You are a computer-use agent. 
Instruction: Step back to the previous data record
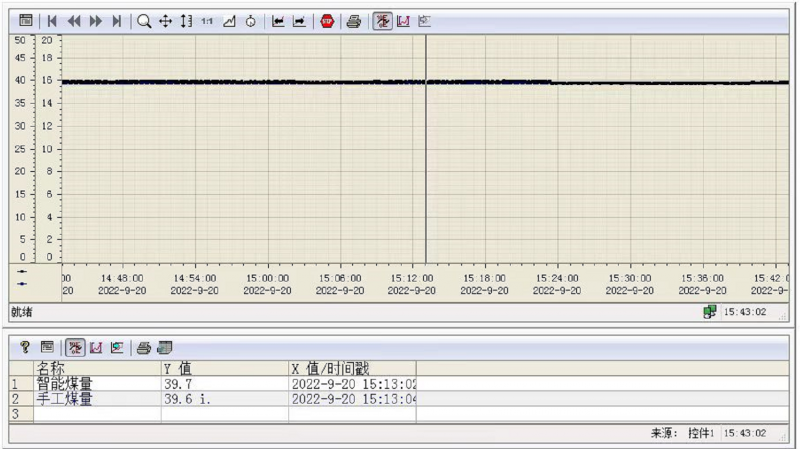tap(74, 21)
